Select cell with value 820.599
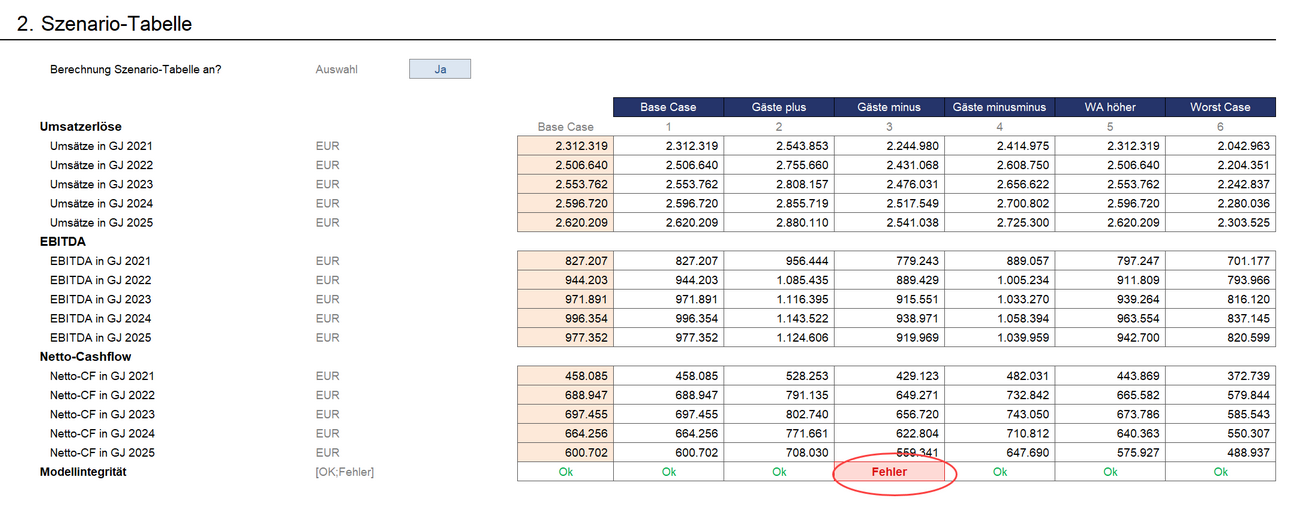Image resolution: width=1290 pixels, height=506 pixels. 1221,338
